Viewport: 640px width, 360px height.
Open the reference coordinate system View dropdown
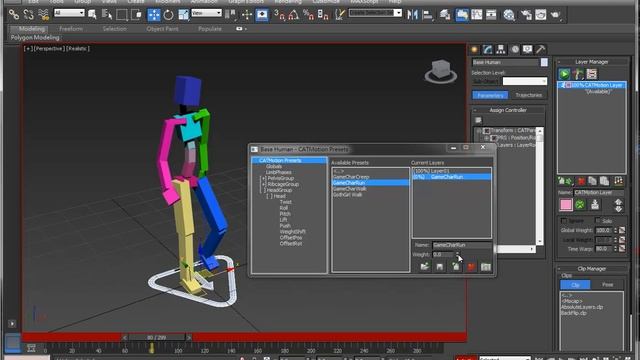[x=207, y=13]
